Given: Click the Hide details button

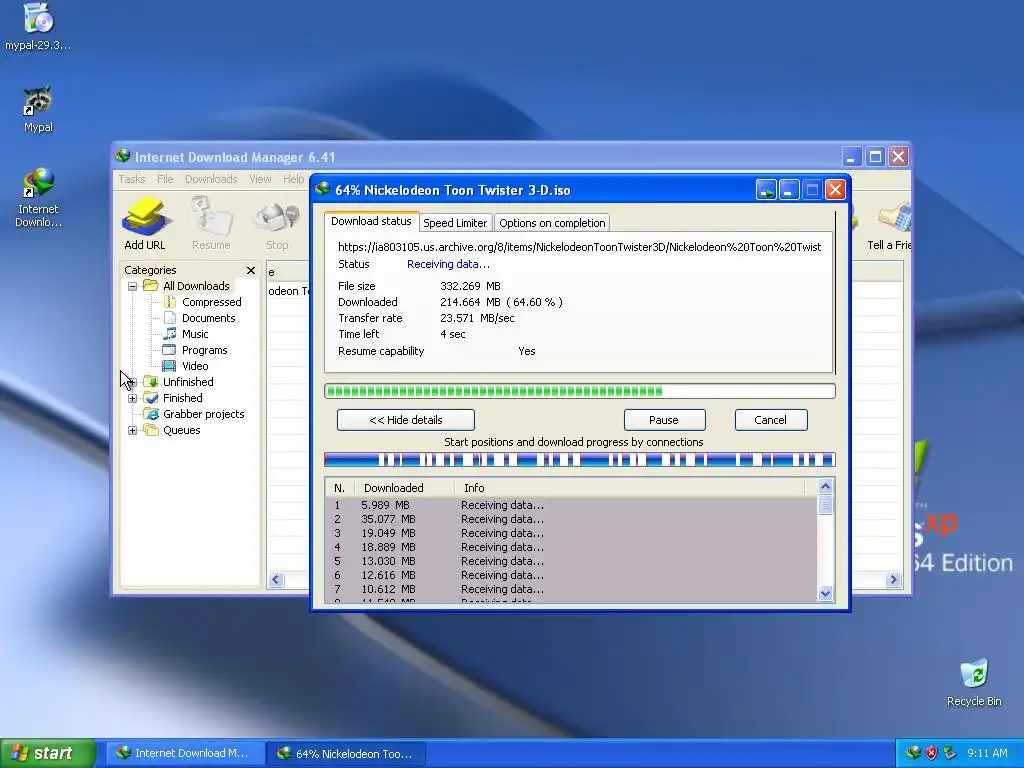Looking at the screenshot, I should click(406, 420).
